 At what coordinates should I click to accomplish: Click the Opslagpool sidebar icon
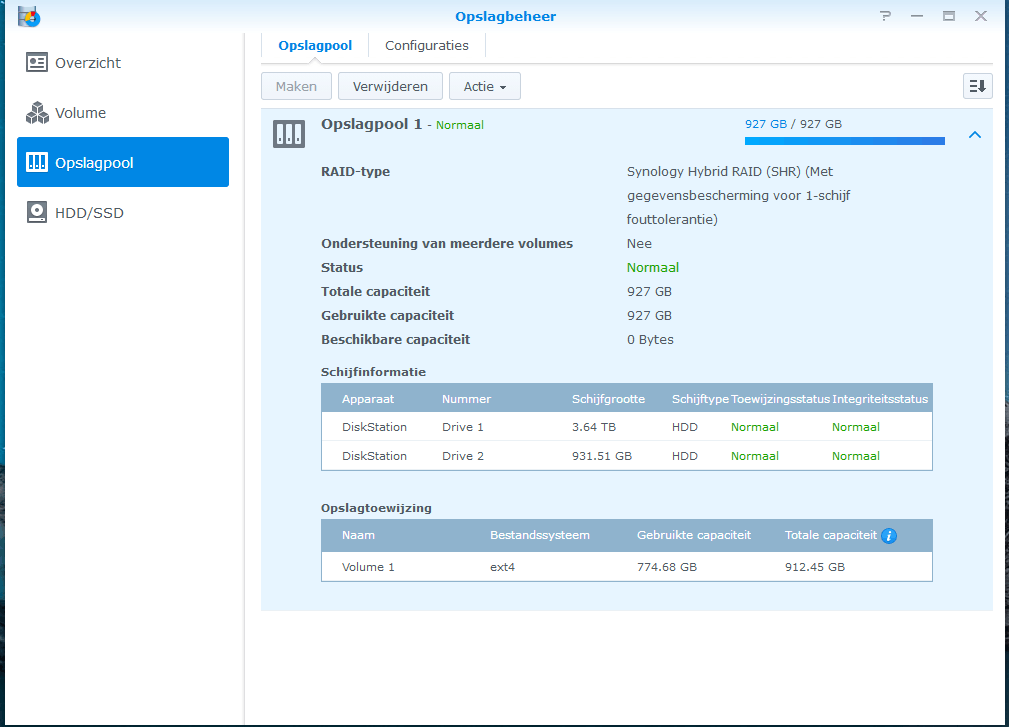pyautogui.click(x=37, y=162)
